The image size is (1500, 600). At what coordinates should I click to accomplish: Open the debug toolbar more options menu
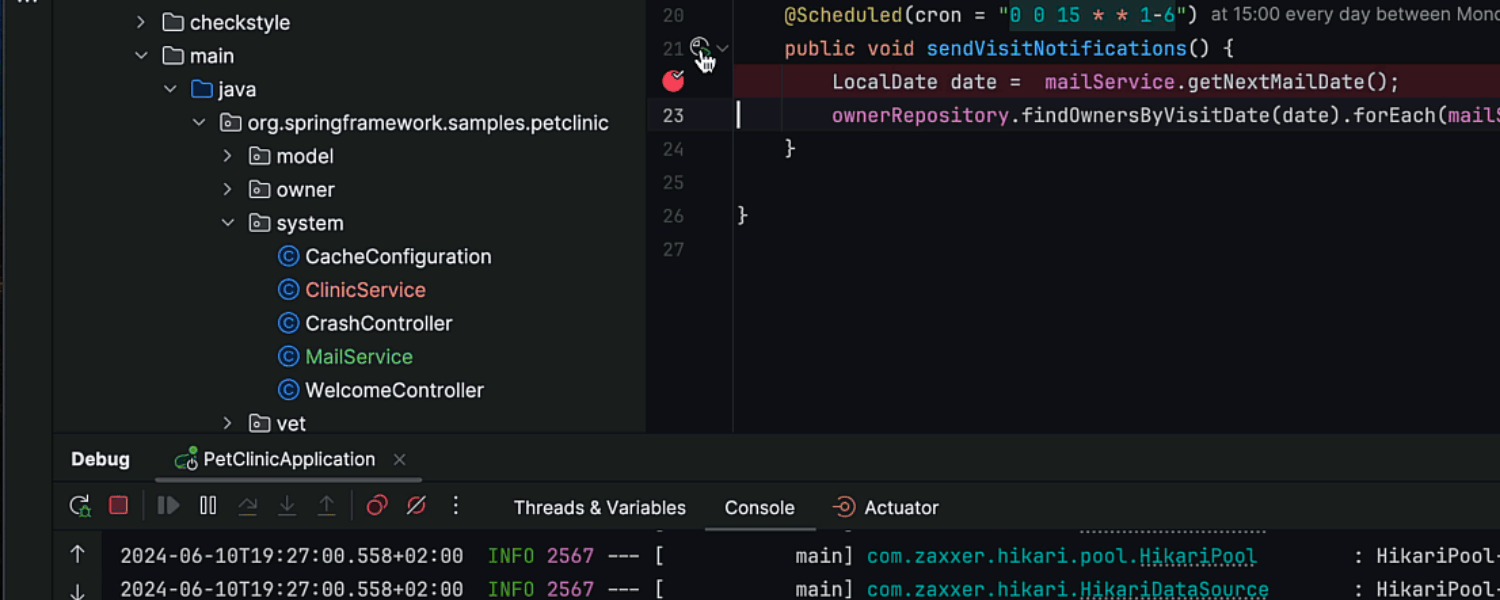(455, 506)
